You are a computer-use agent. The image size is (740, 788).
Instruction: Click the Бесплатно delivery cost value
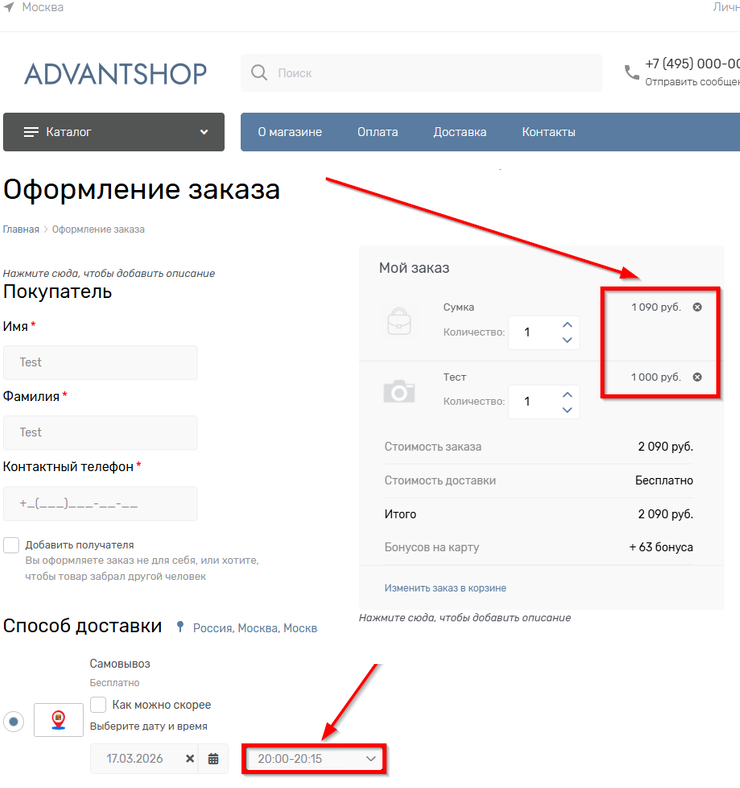(x=664, y=480)
